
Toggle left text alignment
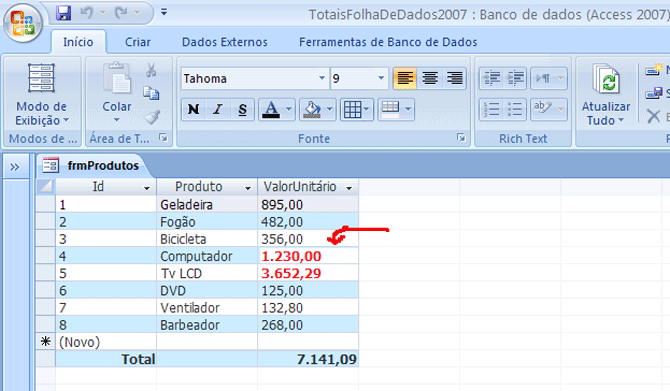point(405,78)
